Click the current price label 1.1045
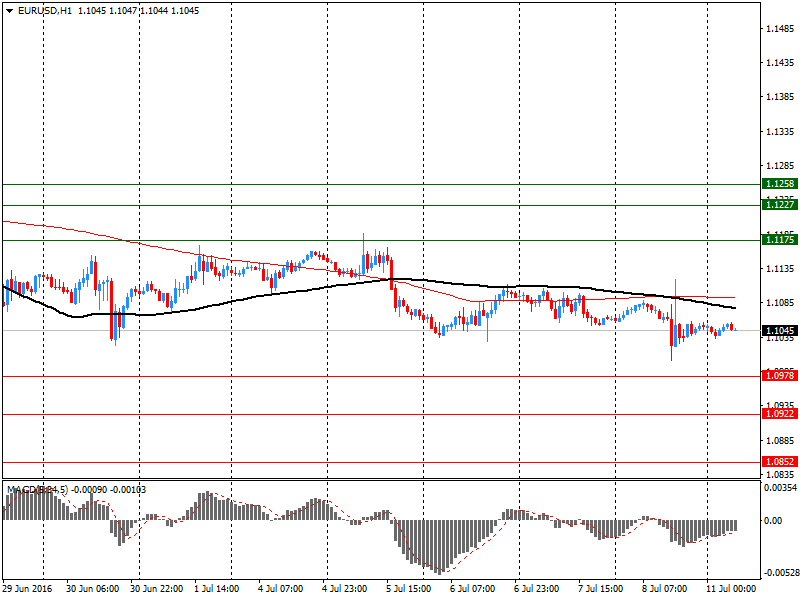This screenshot has width=800, height=600. (x=780, y=331)
